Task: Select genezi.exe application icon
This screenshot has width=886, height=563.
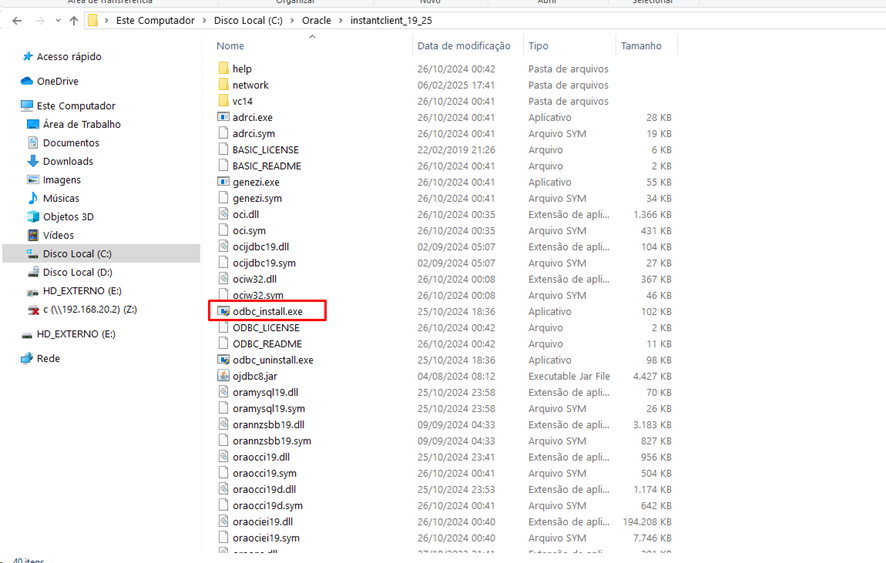Action: pyautogui.click(x=223, y=182)
